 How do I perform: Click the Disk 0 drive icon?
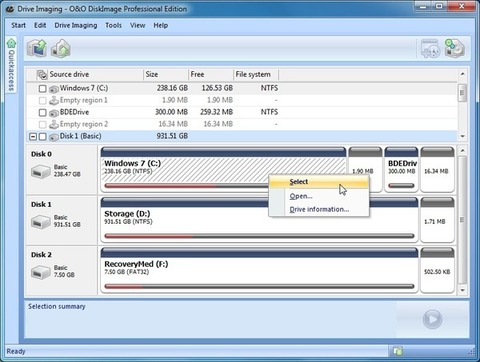click(x=41, y=172)
